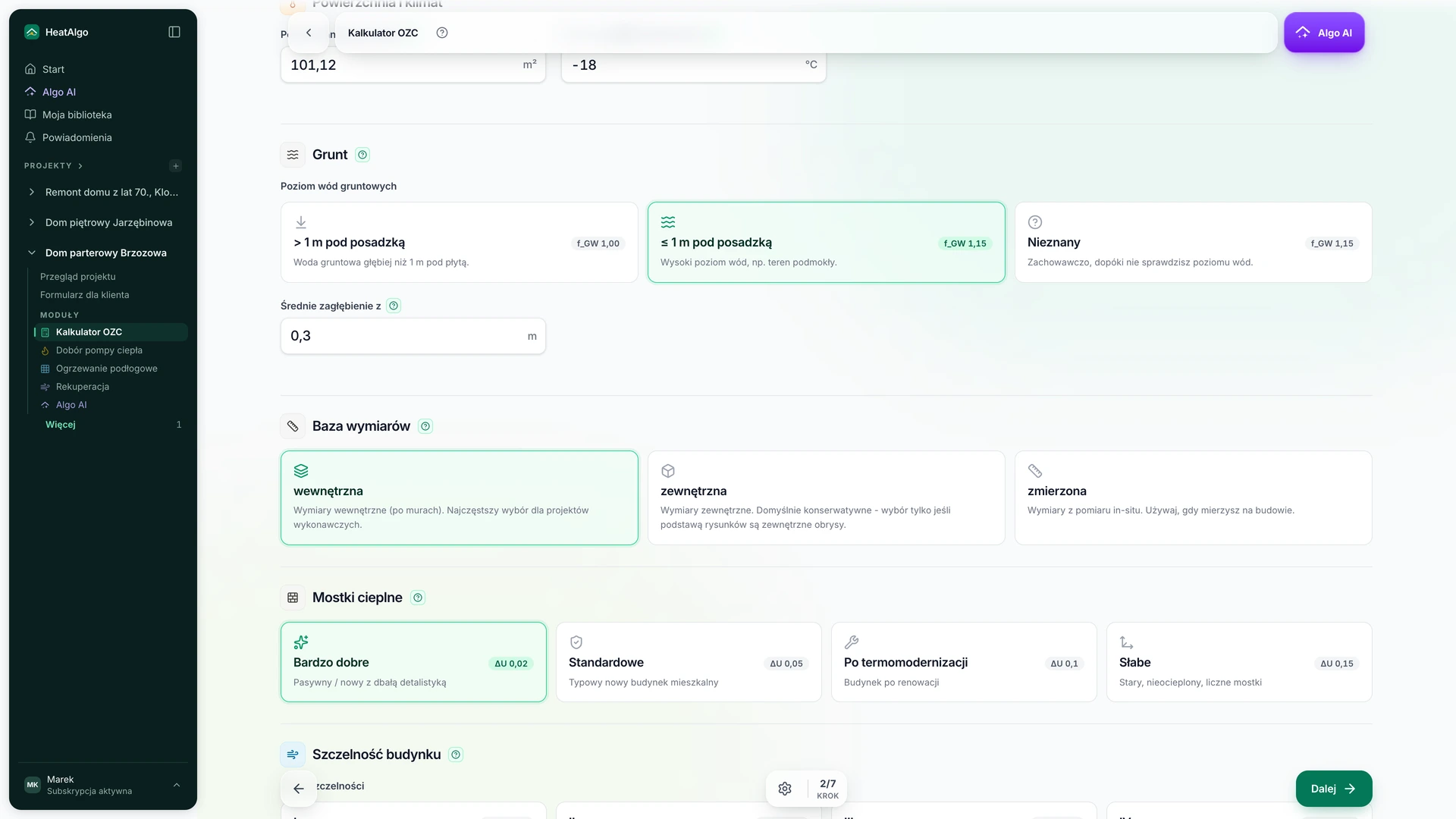1456x819 pixels.
Task: Expand the PROJEKTY section chevron
Action: pyautogui.click(x=80, y=166)
